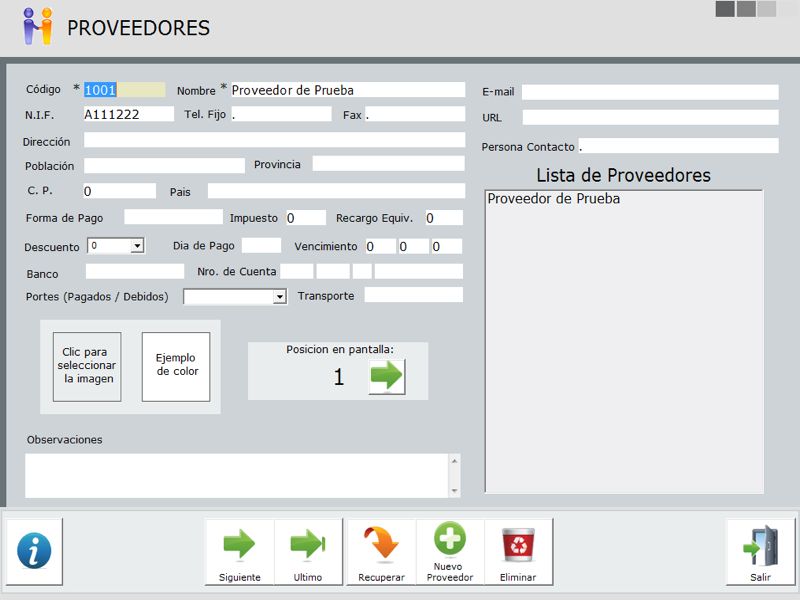Click the blue info icon
Viewport: 800px width, 600px height.
click(x=34, y=551)
